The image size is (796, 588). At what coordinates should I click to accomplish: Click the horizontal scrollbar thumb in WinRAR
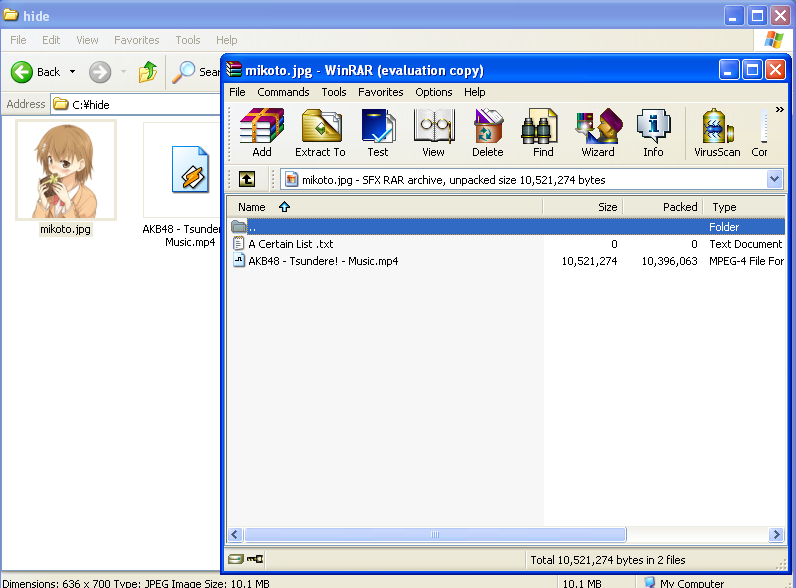[x=435, y=534]
